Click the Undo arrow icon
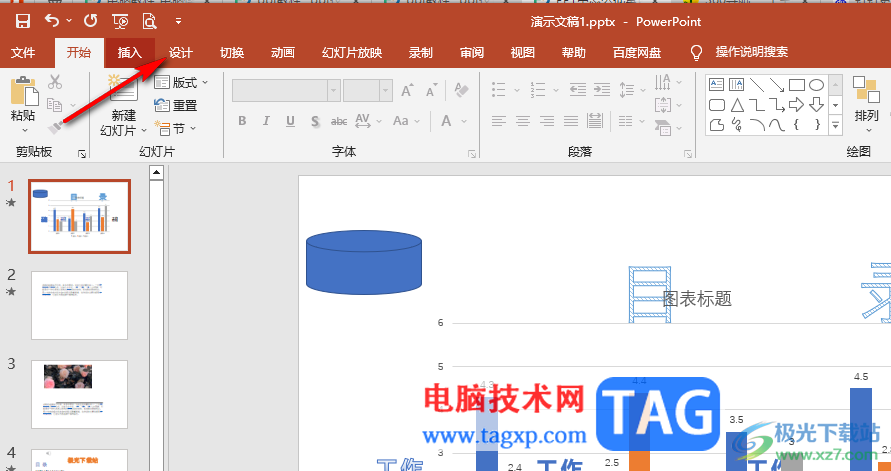Viewport: 891px width, 471px height. point(52,21)
